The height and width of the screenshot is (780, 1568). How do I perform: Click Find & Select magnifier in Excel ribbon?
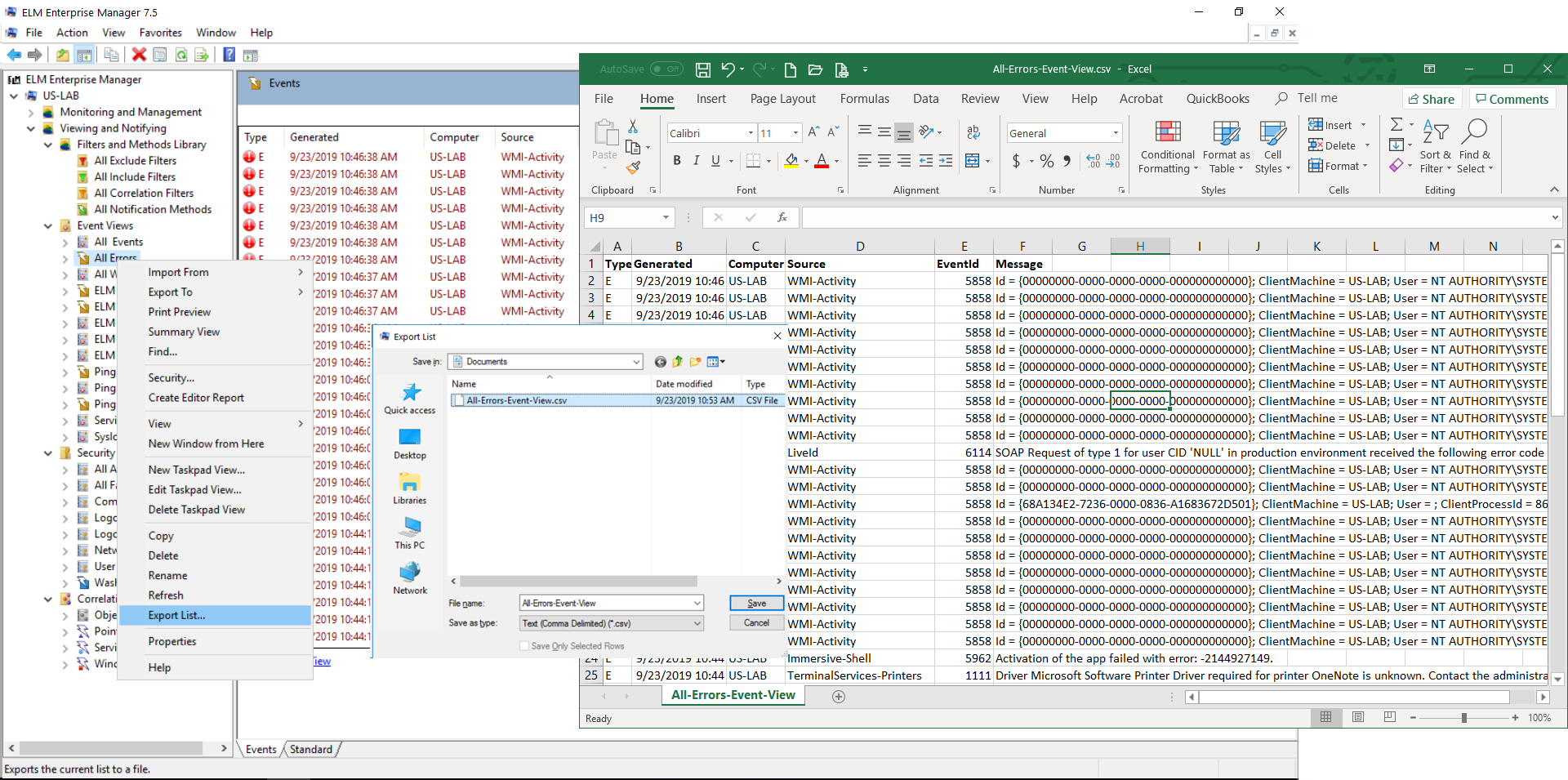(x=1475, y=147)
